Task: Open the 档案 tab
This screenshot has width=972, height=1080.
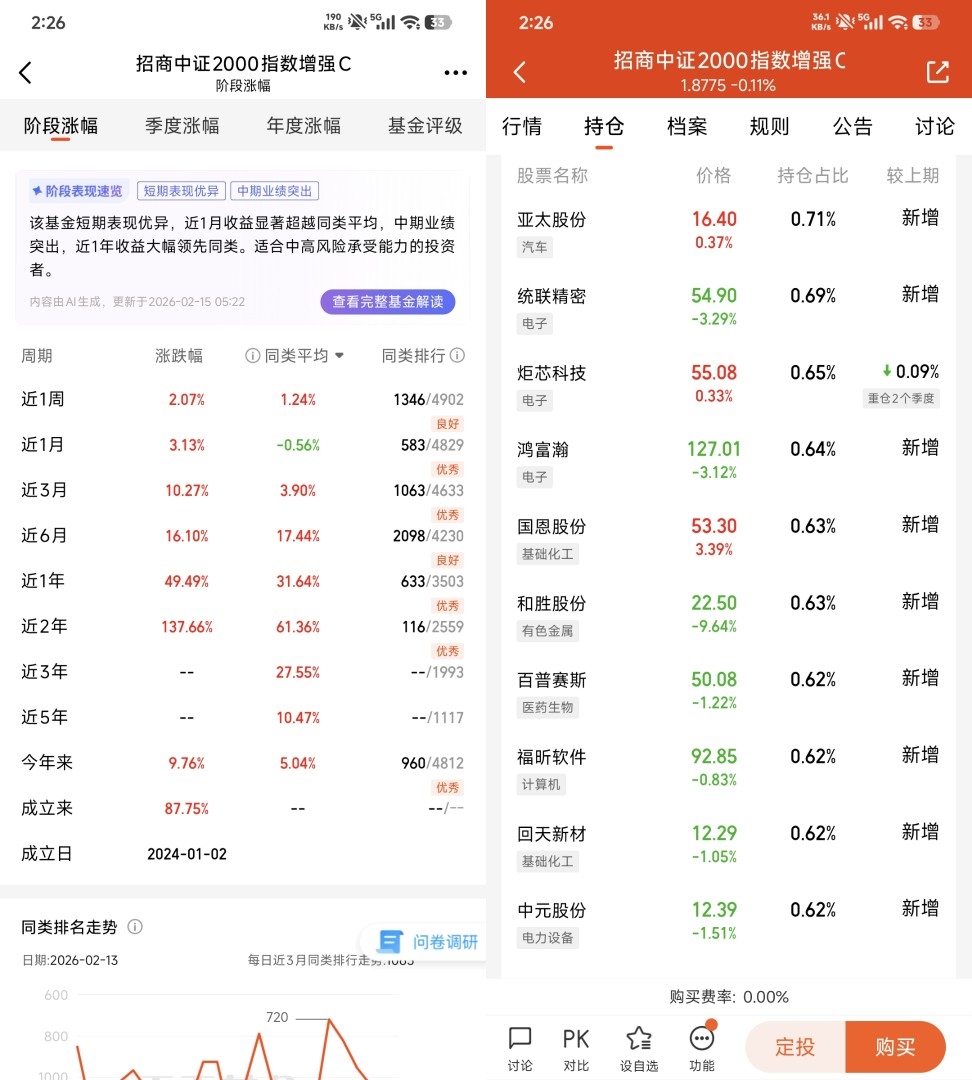Action: (687, 126)
